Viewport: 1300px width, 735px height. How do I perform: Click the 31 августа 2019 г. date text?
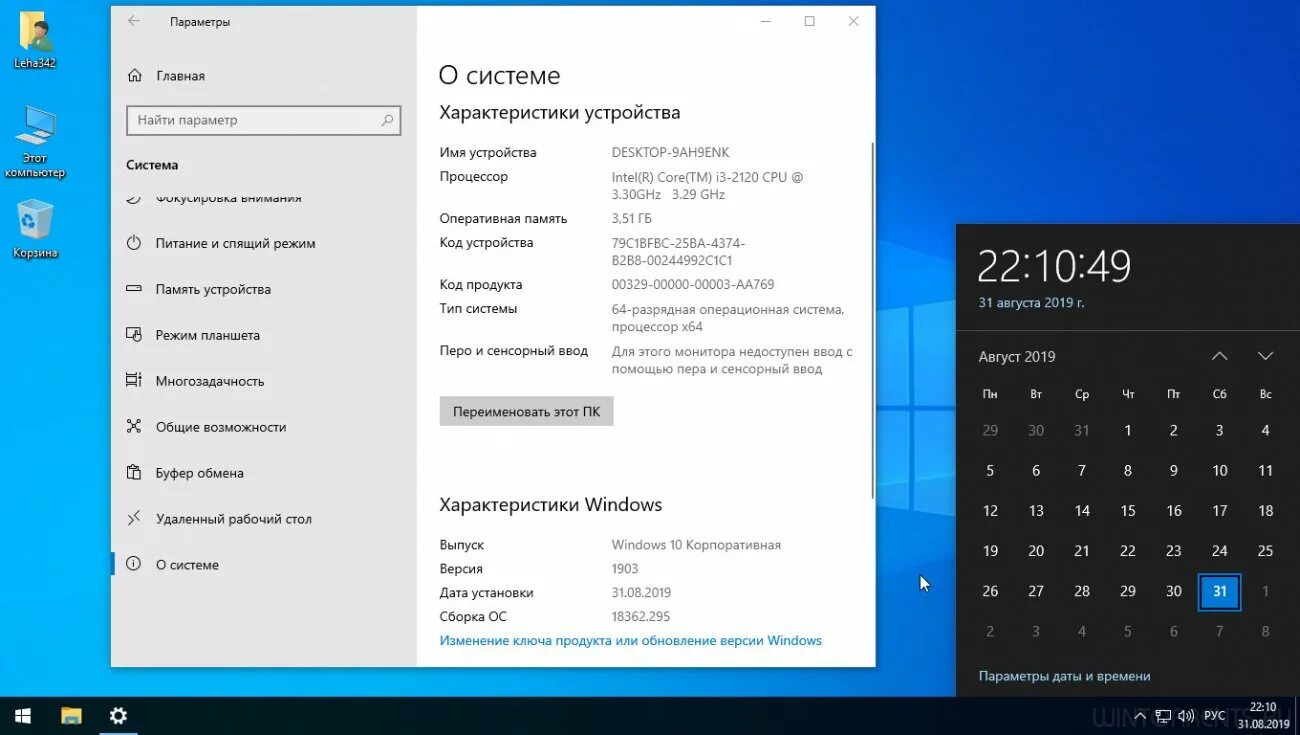pos(1031,302)
